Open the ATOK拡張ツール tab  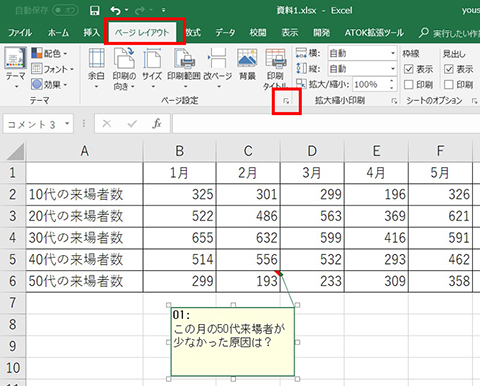(374, 32)
